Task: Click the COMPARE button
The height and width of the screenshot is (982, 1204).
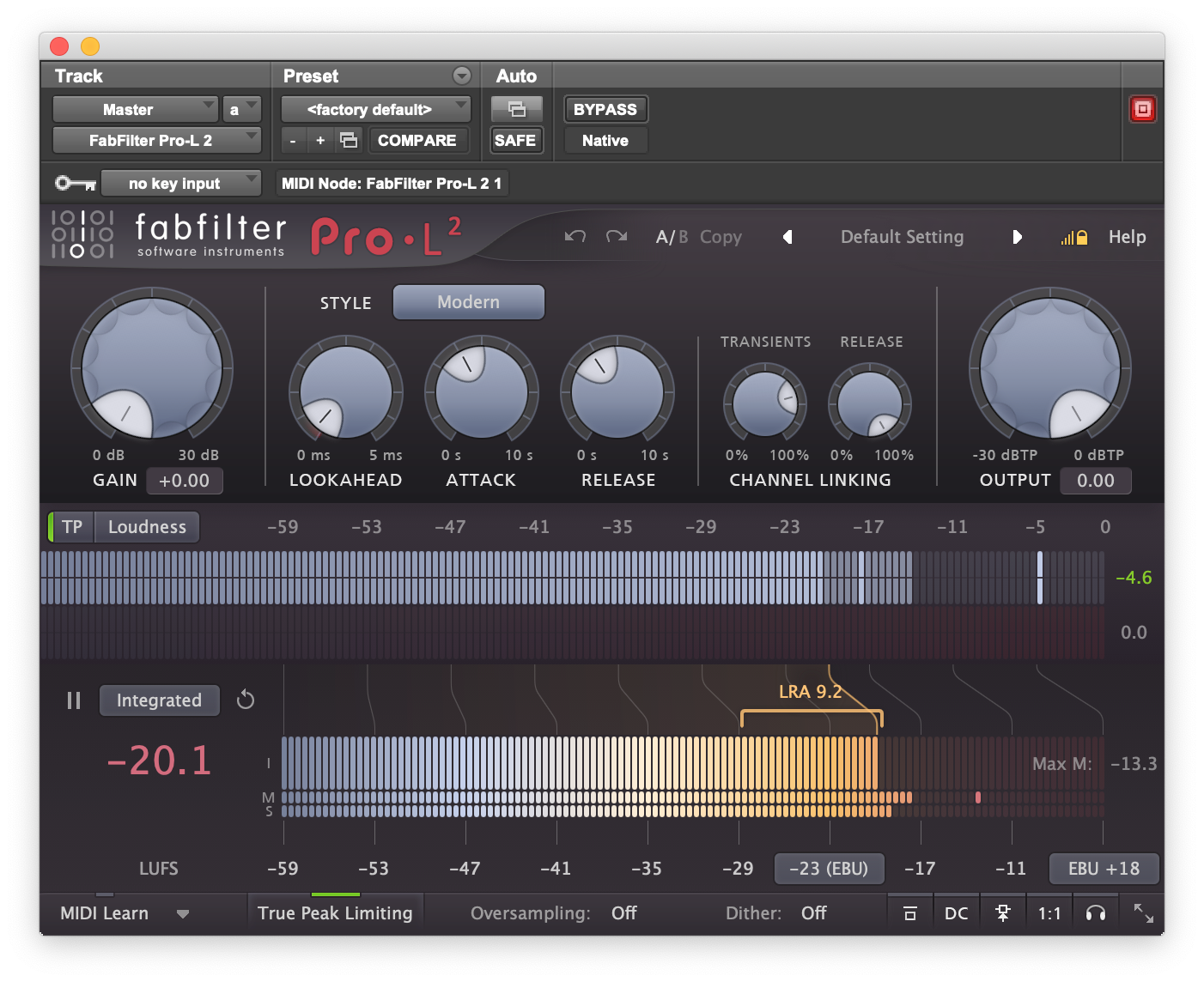Action: point(417,140)
